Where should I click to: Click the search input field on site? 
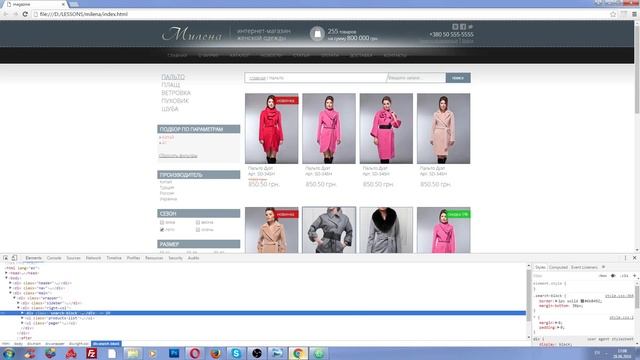416,78
